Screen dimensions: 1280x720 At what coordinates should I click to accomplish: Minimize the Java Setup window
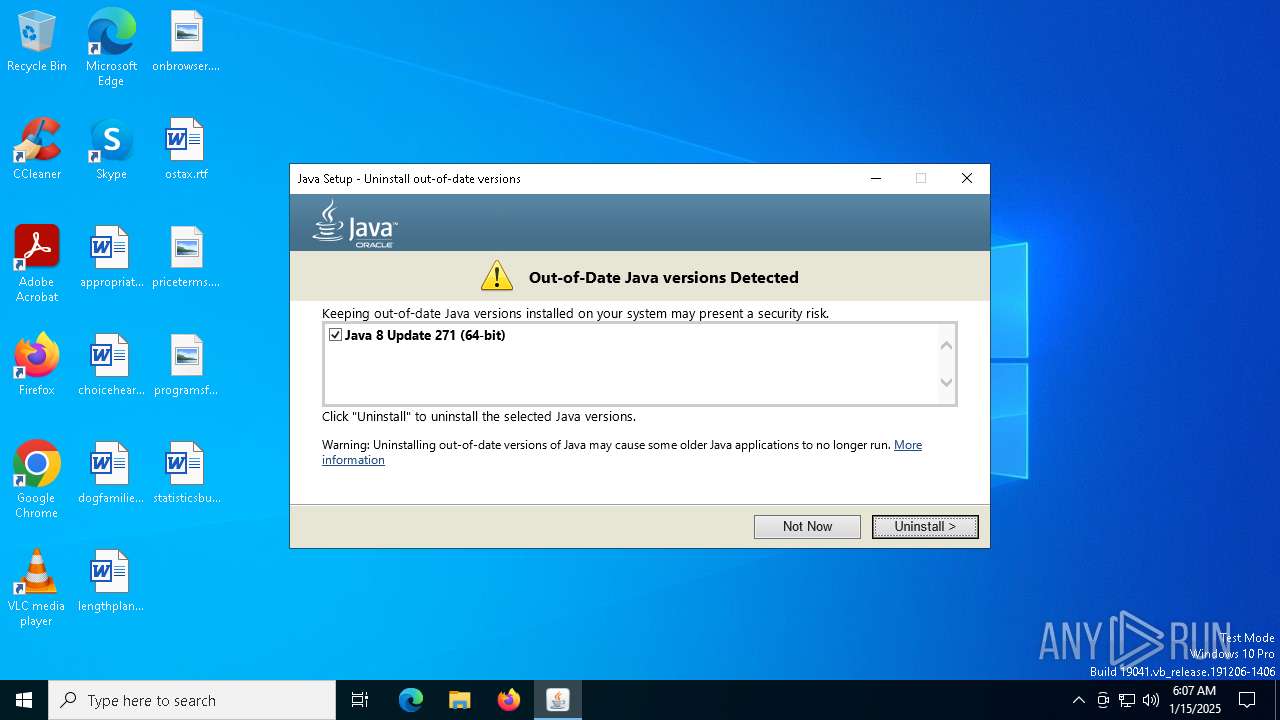876,178
